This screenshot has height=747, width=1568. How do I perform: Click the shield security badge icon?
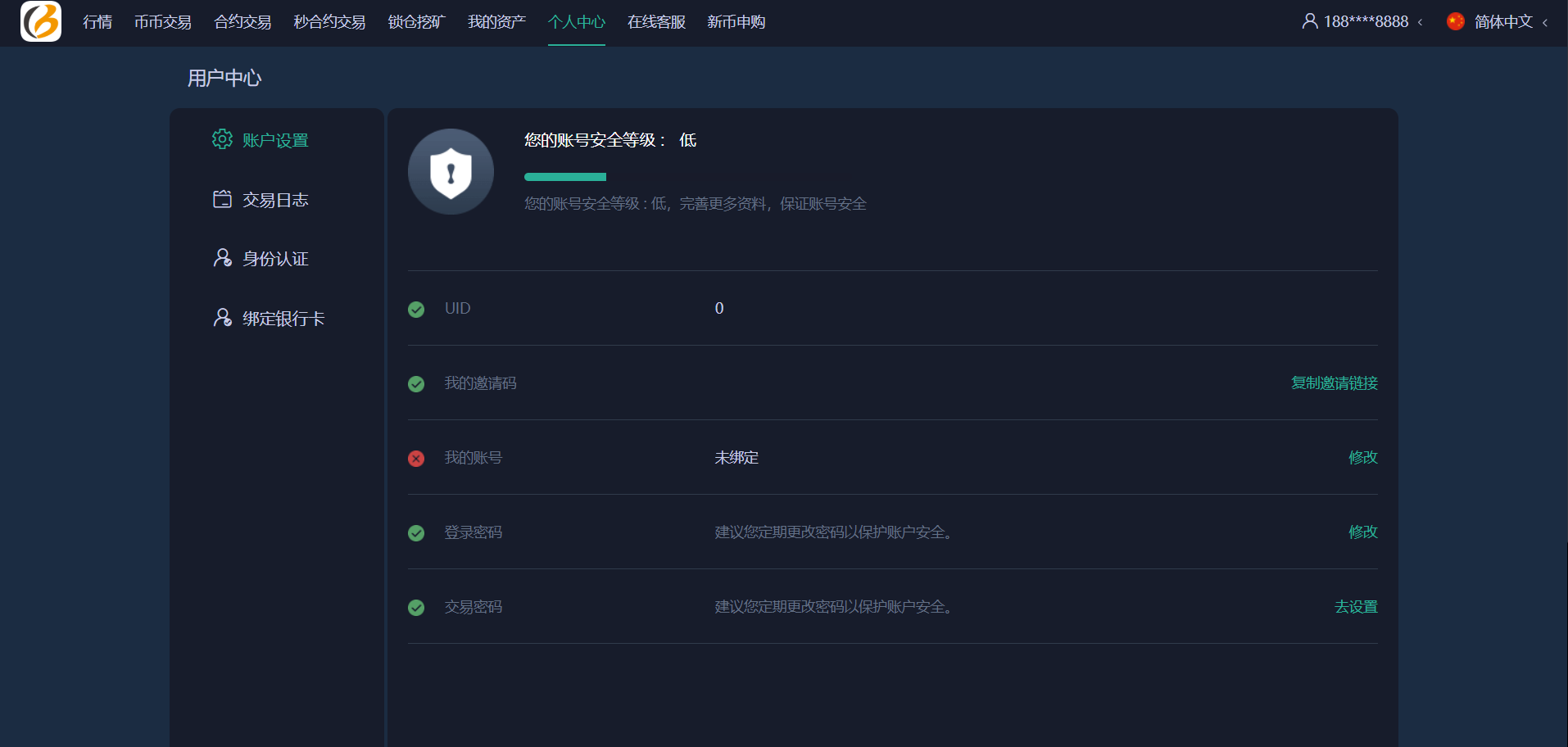pos(451,172)
